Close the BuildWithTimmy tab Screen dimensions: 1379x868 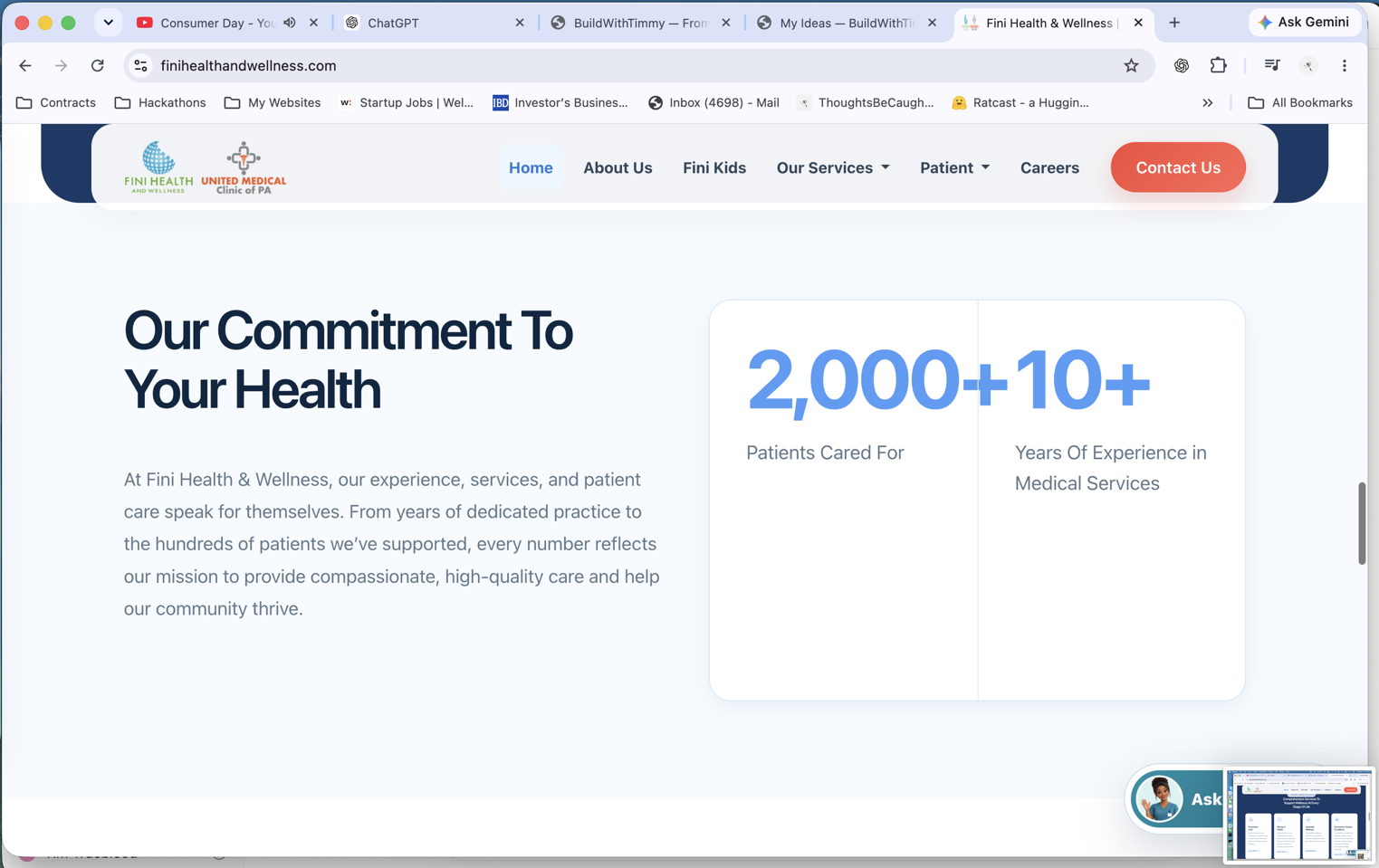pyautogui.click(x=726, y=23)
